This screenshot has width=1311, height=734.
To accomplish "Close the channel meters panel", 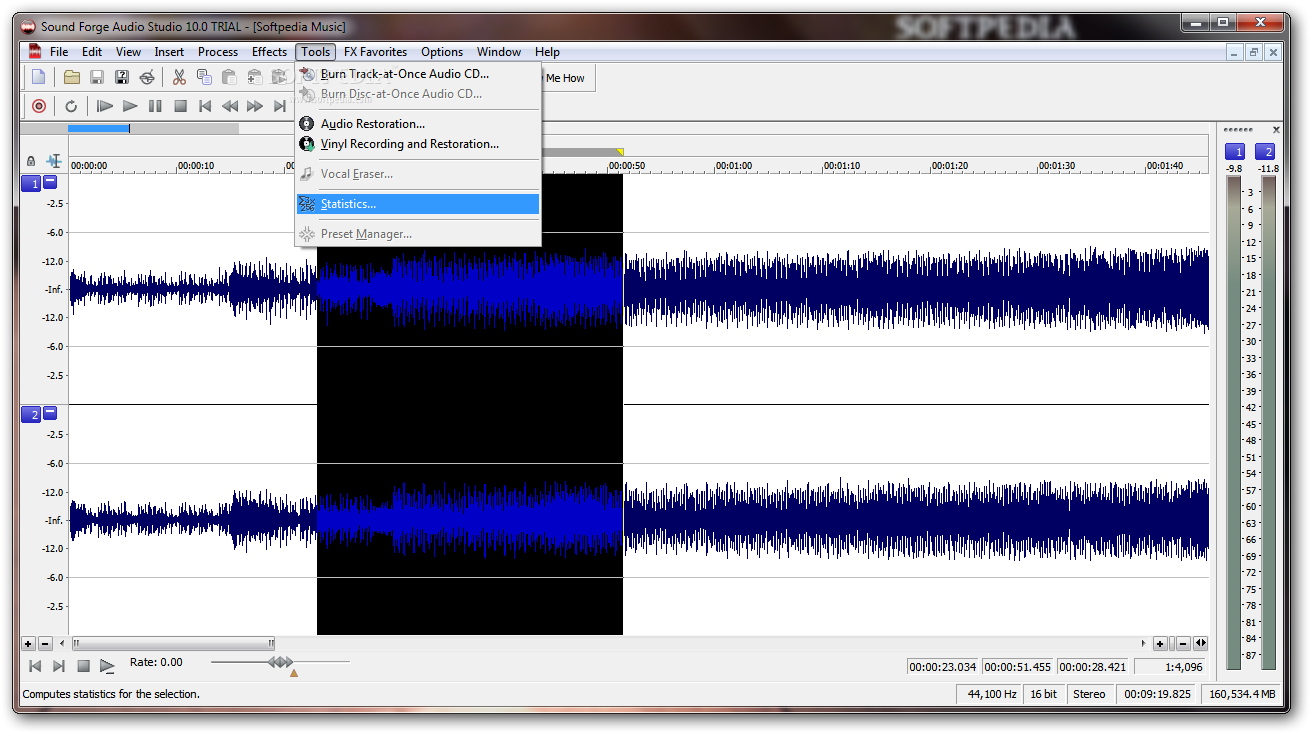I will click(1275, 130).
